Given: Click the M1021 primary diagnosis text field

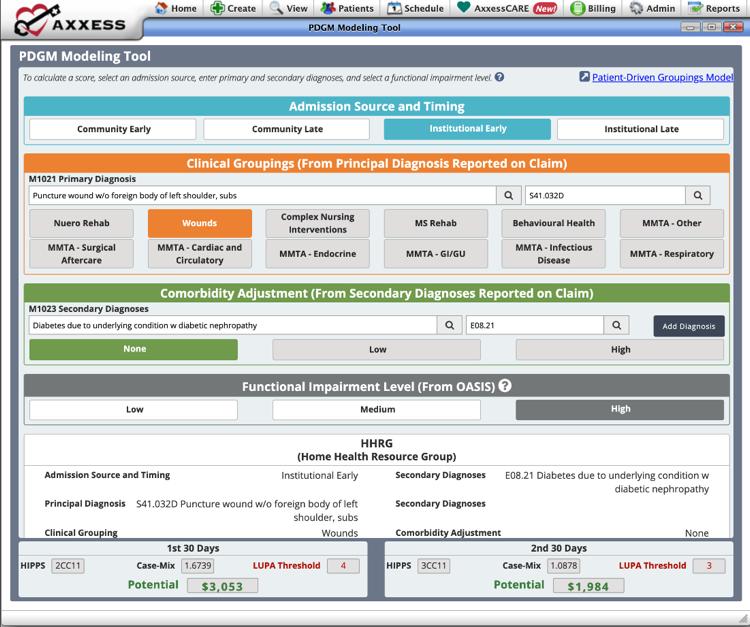Looking at the screenshot, I should coord(262,196).
